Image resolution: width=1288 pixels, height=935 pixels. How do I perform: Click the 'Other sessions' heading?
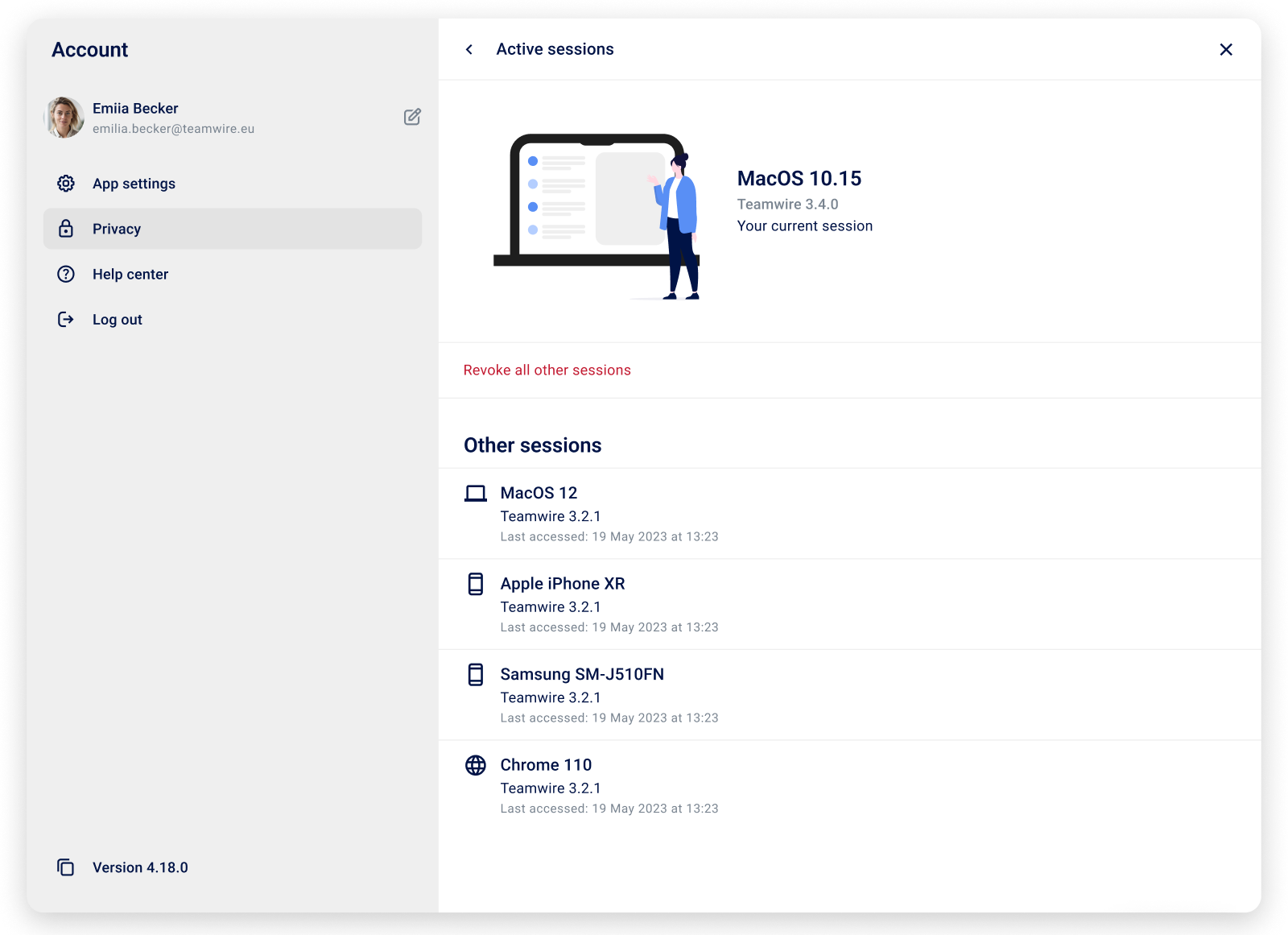coord(532,445)
